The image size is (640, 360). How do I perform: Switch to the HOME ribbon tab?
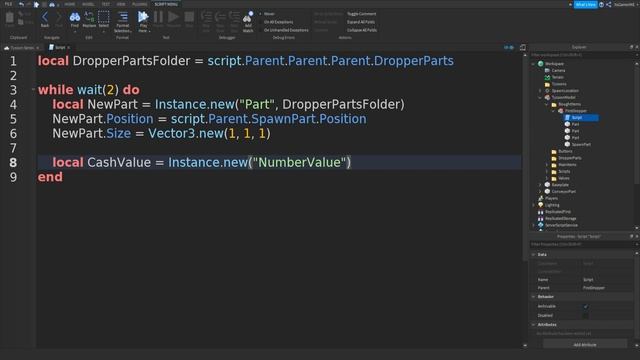pyautogui.click(x=70, y=4)
